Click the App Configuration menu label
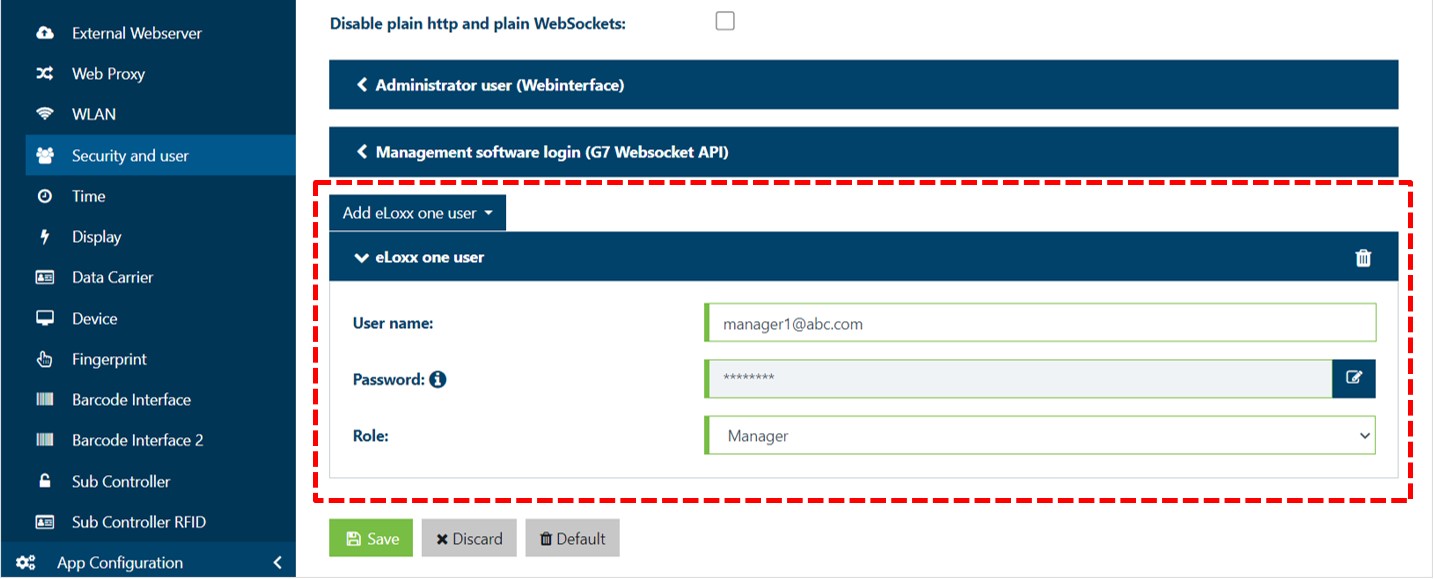 tap(120, 563)
